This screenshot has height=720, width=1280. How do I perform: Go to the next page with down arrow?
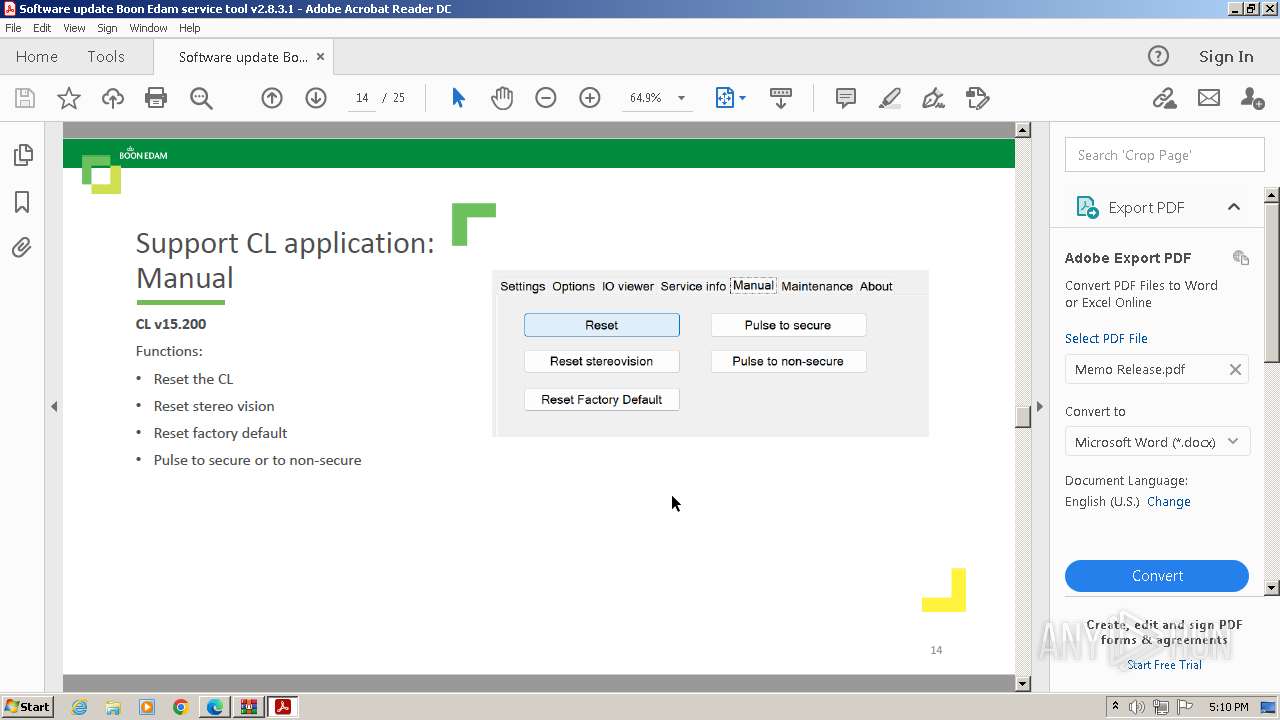(x=316, y=98)
